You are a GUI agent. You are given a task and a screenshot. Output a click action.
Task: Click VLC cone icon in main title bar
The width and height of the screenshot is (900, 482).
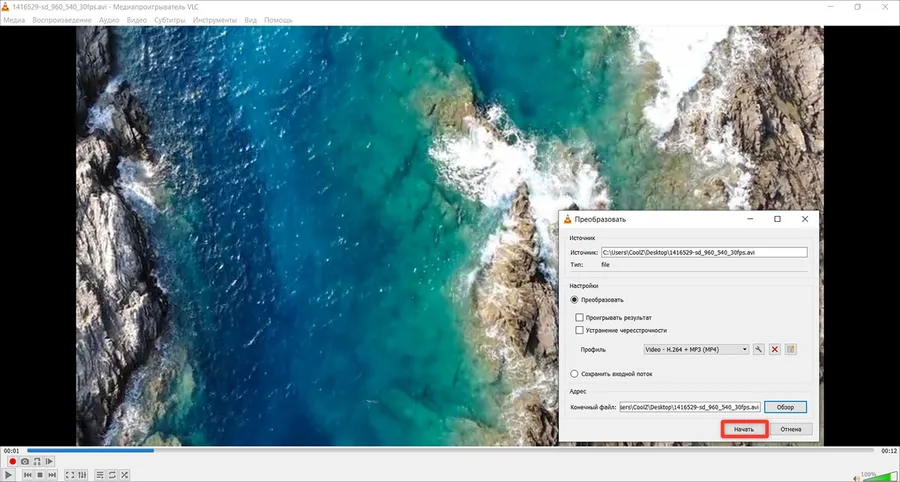(5, 6)
